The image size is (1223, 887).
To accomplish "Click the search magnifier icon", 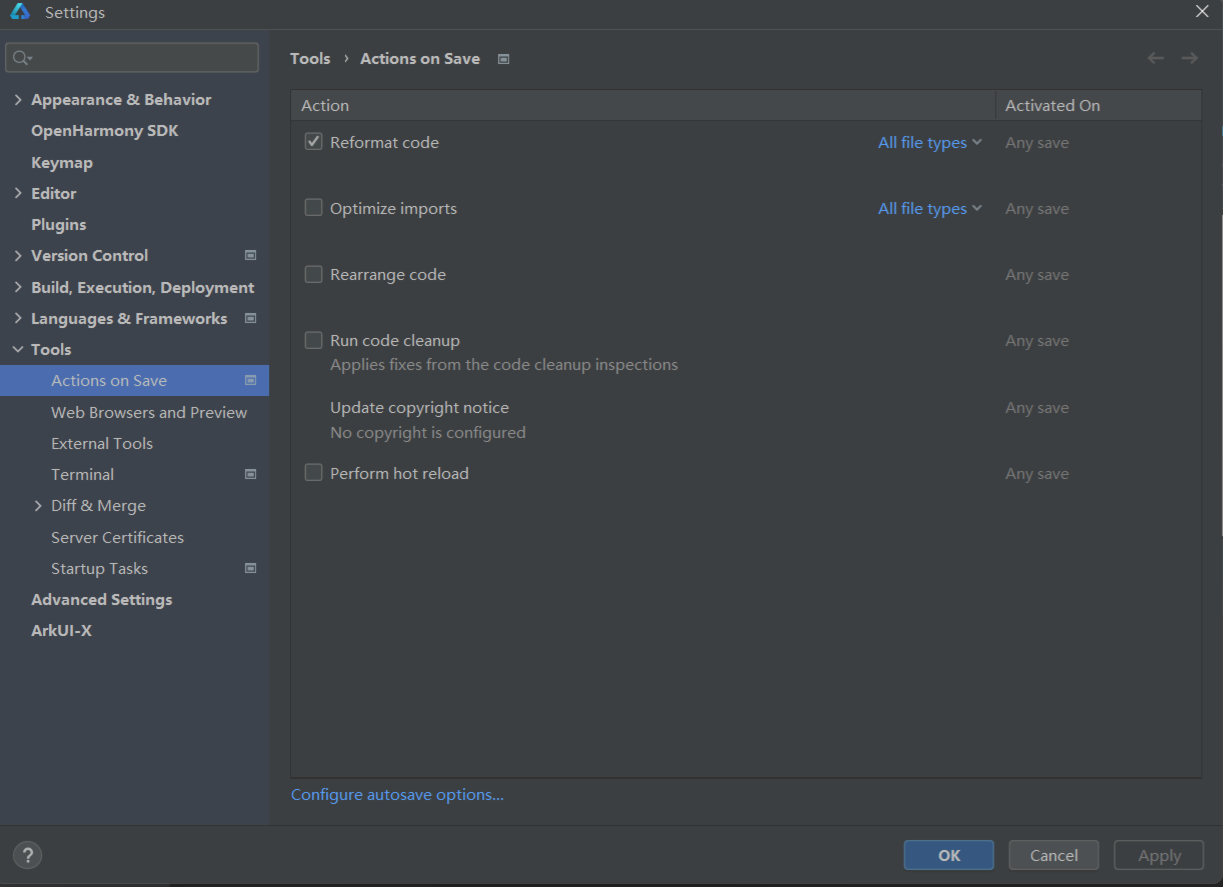I will tap(22, 58).
